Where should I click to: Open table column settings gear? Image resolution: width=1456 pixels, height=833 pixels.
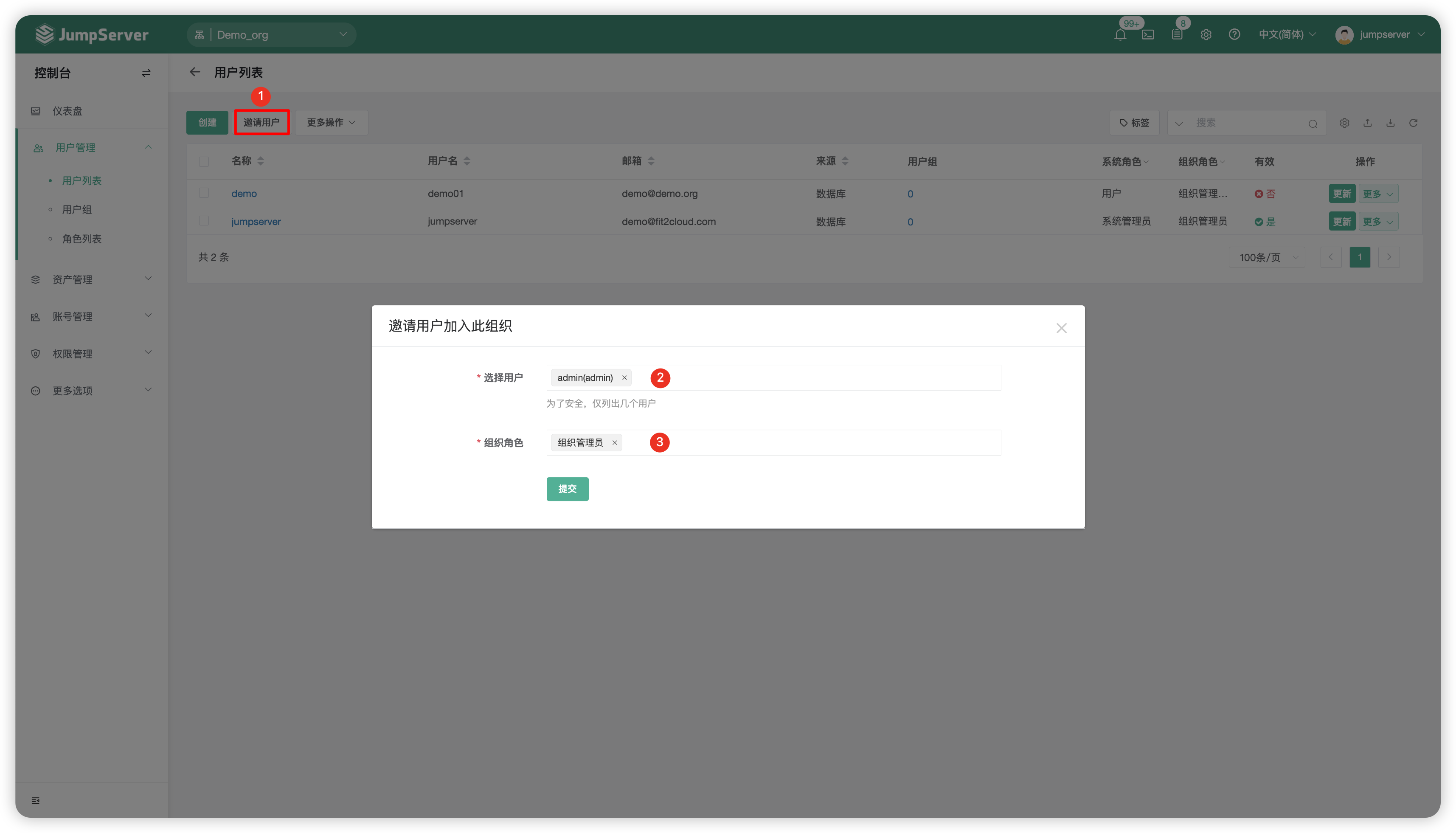(x=1344, y=123)
